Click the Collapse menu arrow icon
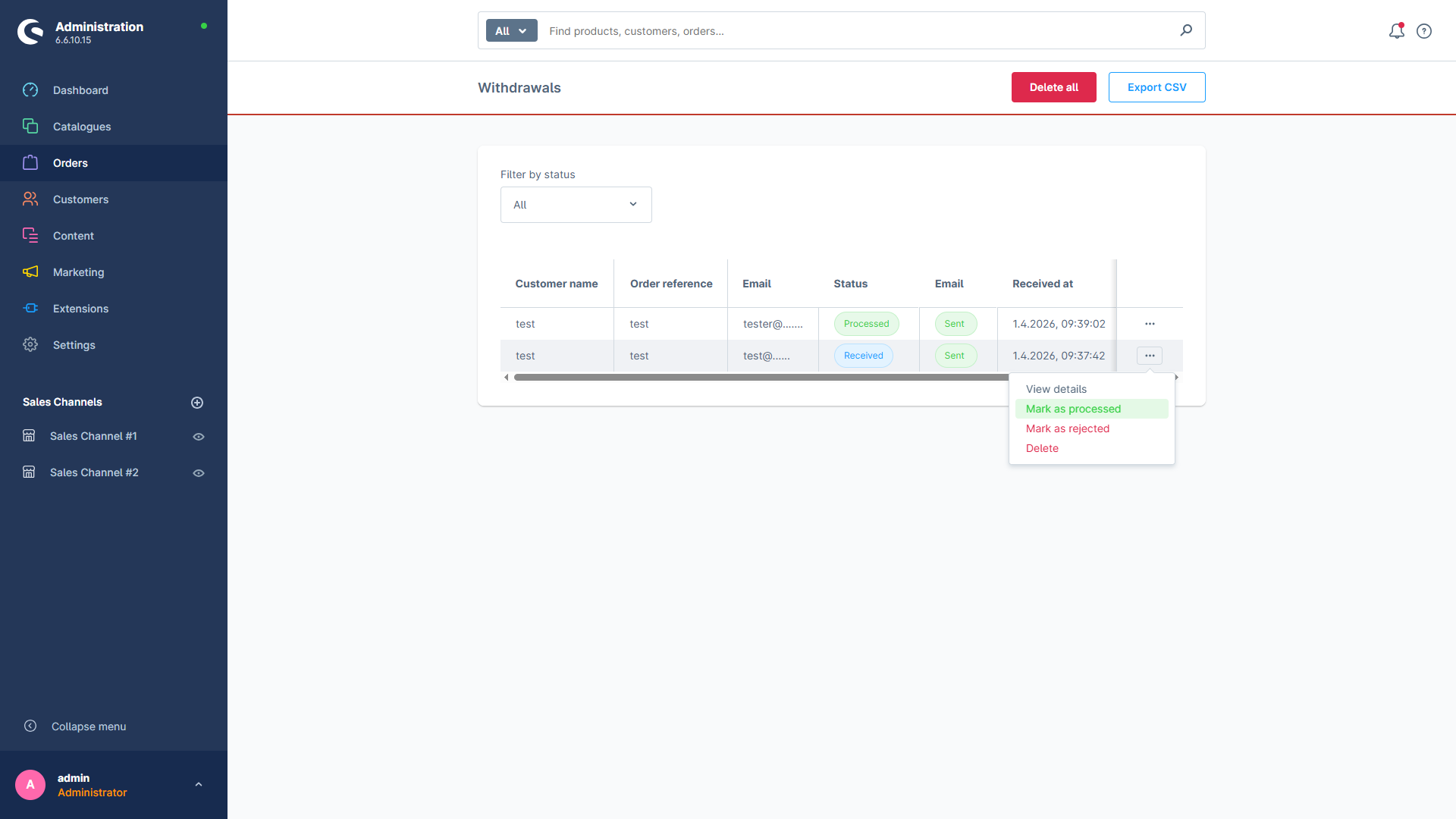Viewport: 1456px width, 819px height. coord(30,726)
